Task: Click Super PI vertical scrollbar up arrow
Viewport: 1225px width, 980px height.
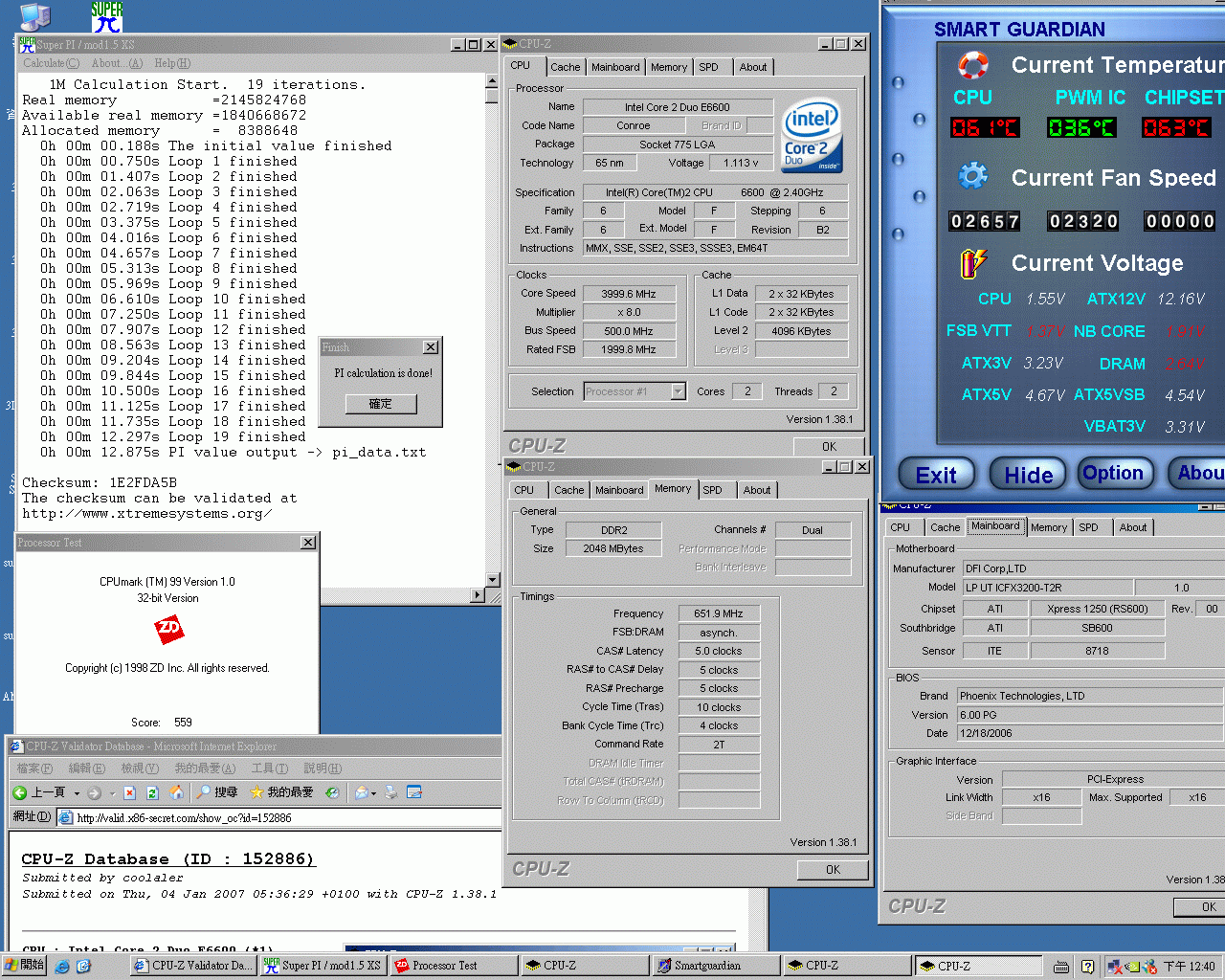Action: point(493,80)
